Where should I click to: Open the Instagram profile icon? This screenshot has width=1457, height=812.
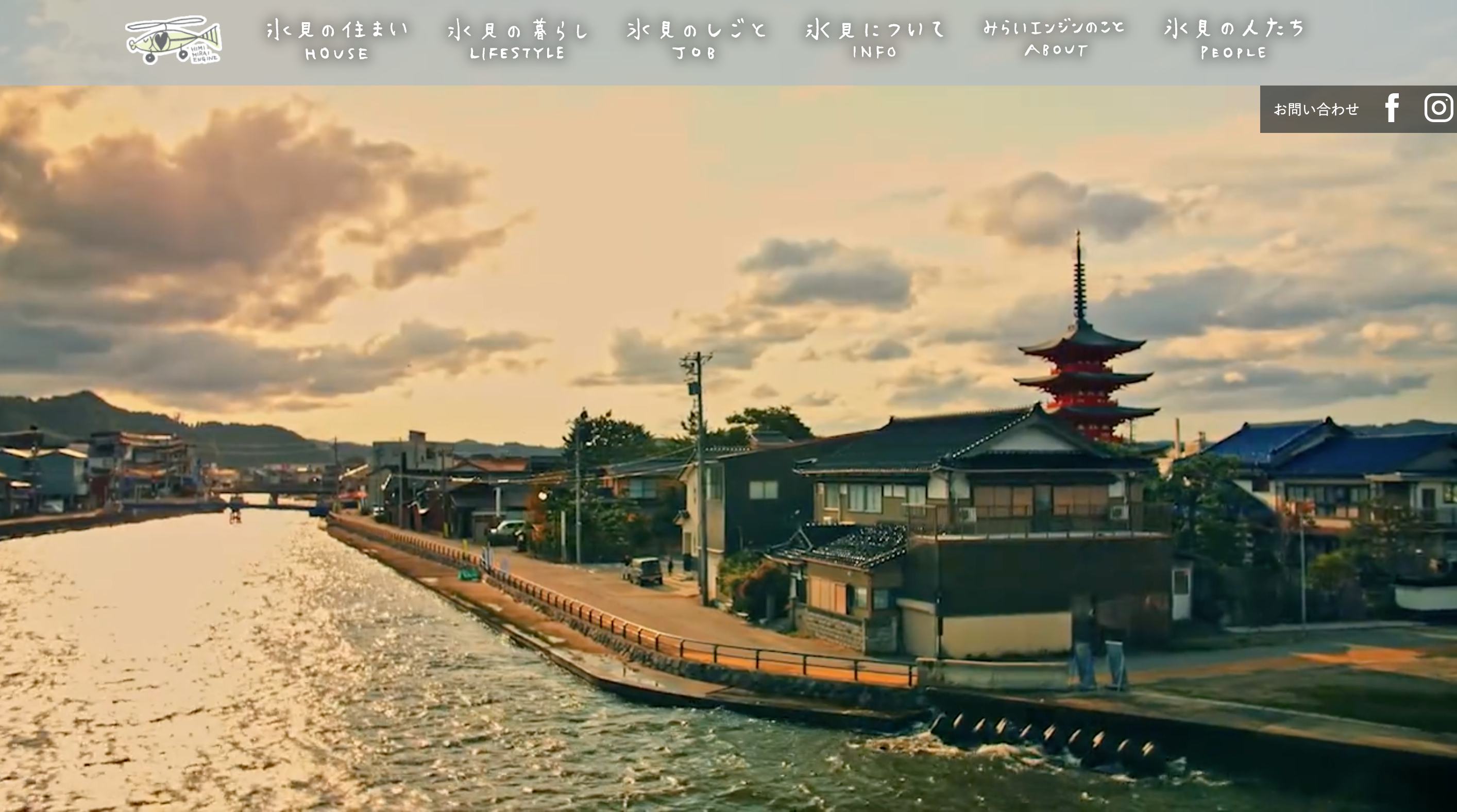coord(1438,108)
